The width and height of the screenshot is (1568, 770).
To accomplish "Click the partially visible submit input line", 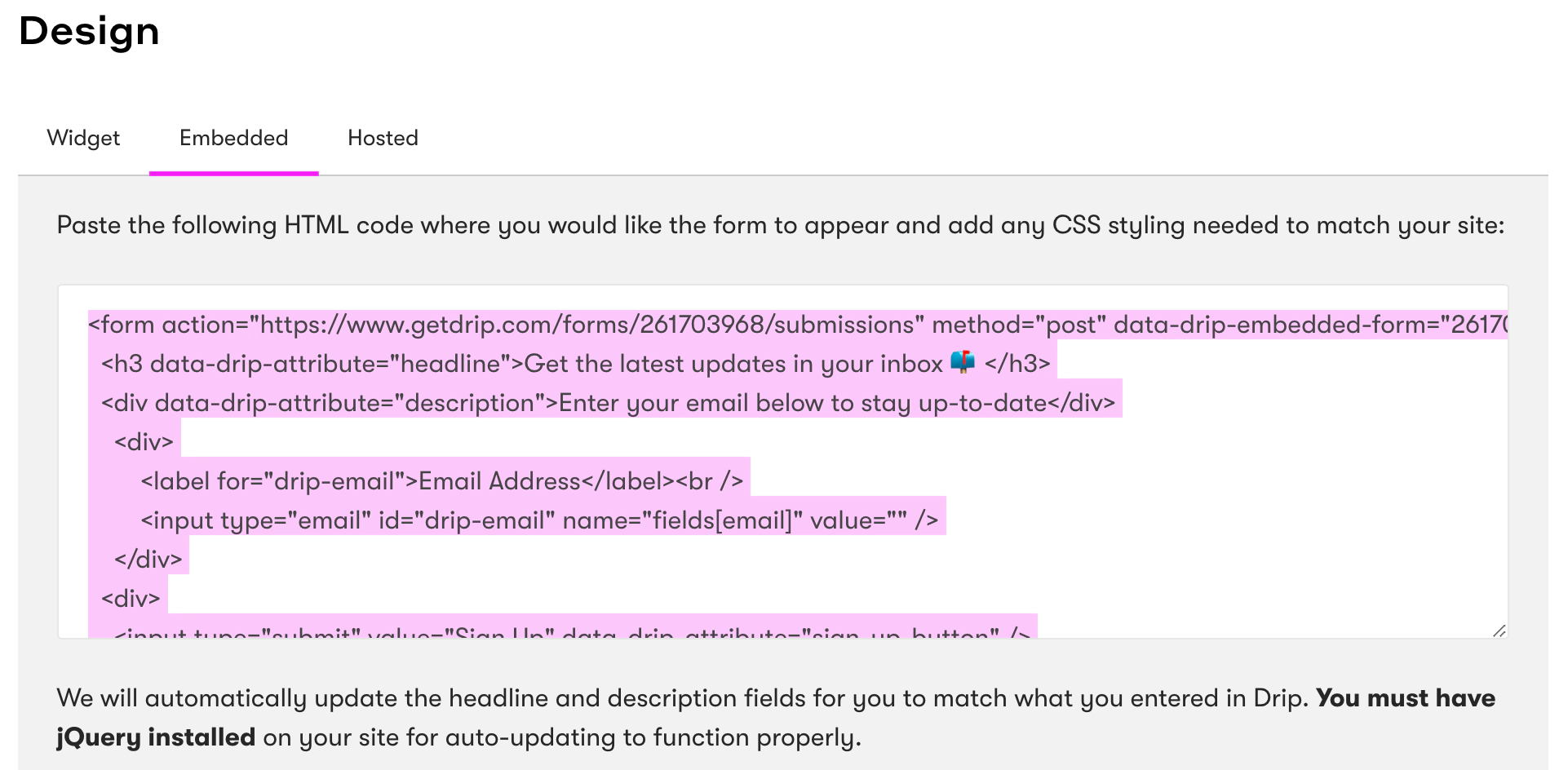I will pos(571,631).
